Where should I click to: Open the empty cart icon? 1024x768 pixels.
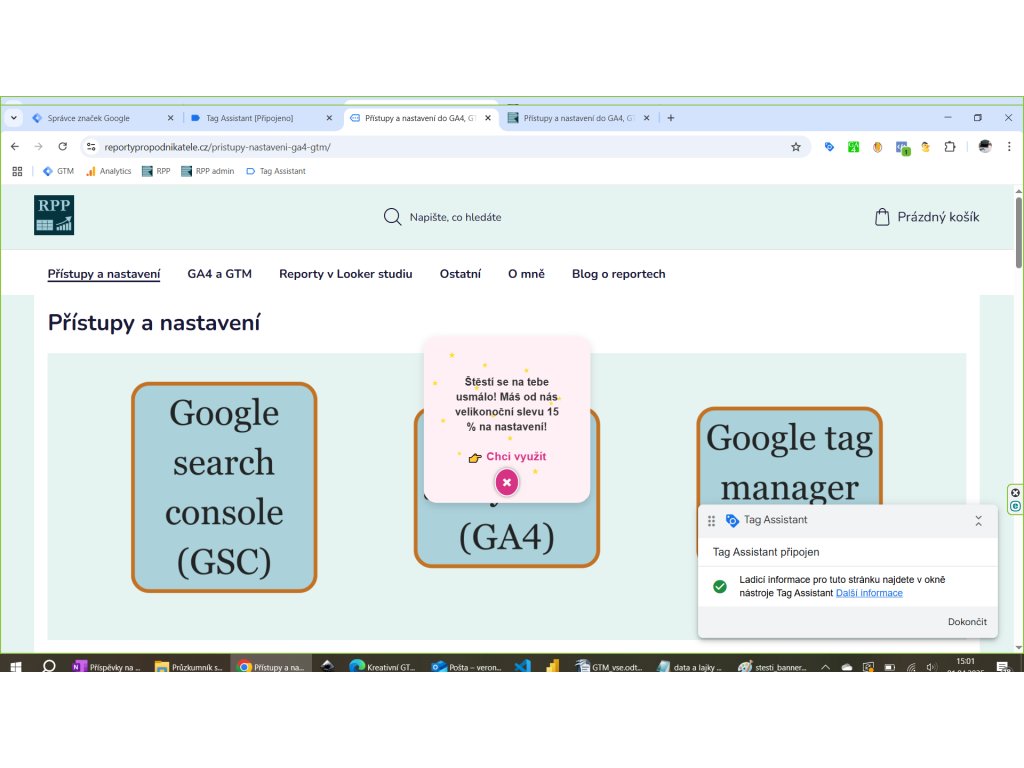pyautogui.click(x=881, y=217)
